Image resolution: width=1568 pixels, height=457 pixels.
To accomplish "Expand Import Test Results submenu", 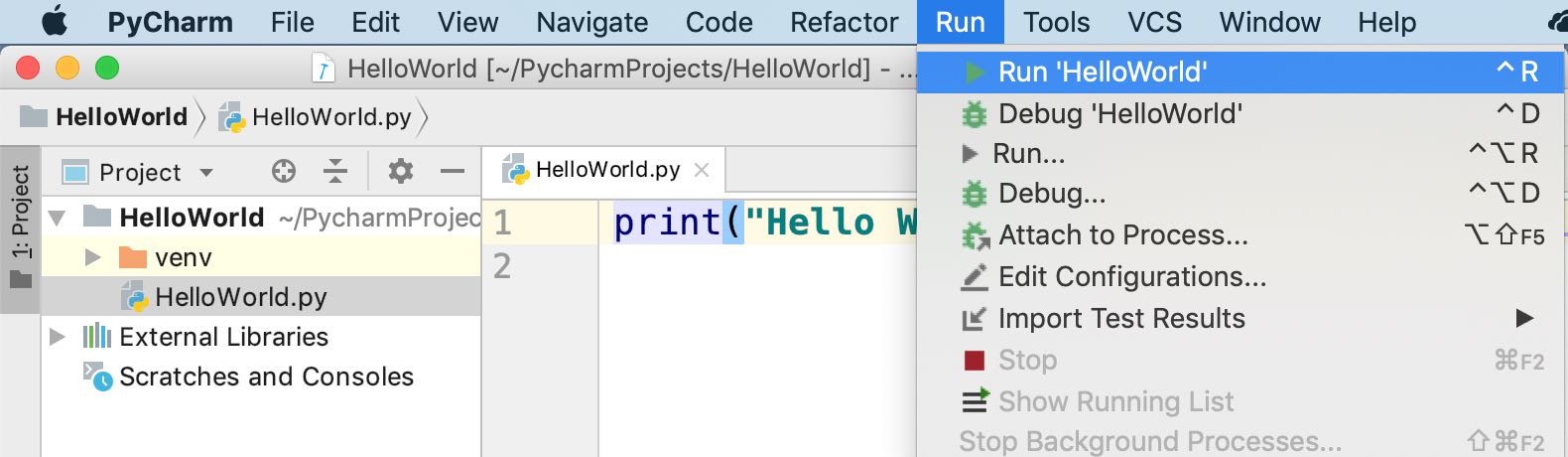I will (1241, 318).
